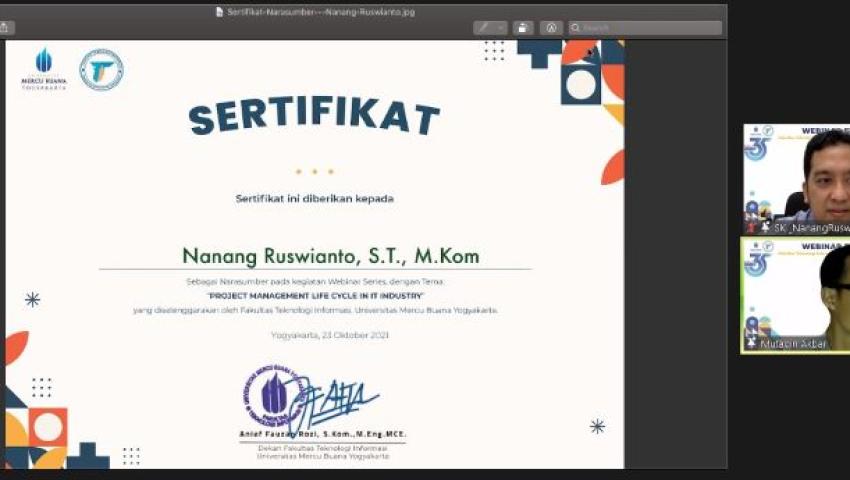This screenshot has height=480, width=850.
Task: Click "Dekan Fakultas Teknologi Informasi" text
Action: point(323,449)
